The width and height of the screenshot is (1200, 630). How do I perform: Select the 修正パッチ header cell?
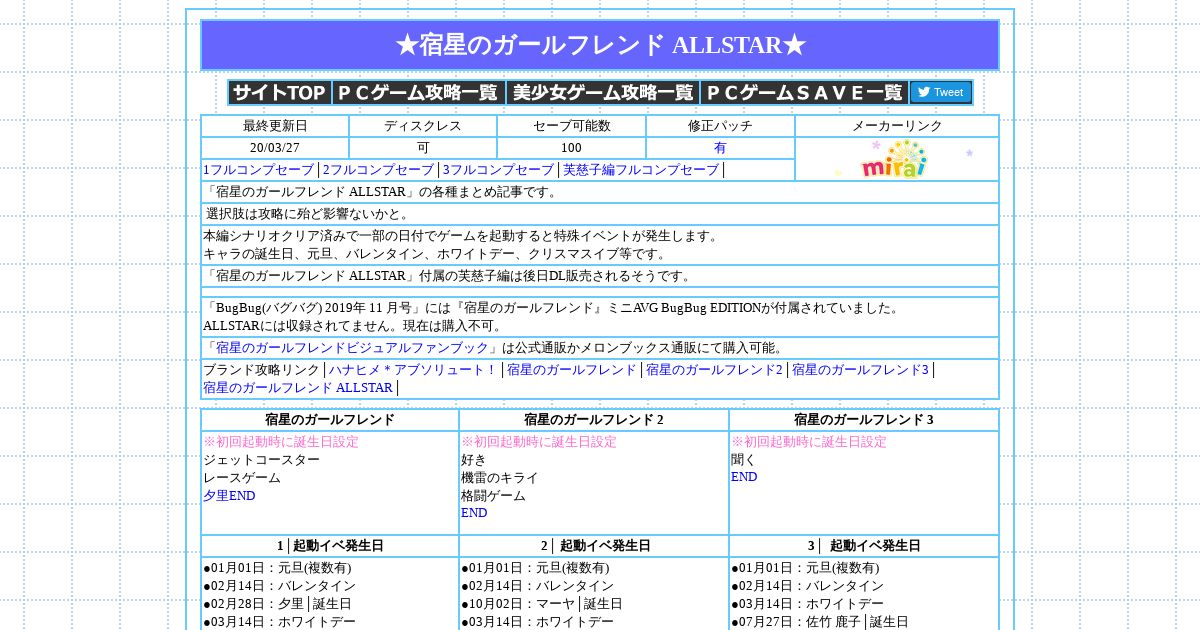point(720,126)
